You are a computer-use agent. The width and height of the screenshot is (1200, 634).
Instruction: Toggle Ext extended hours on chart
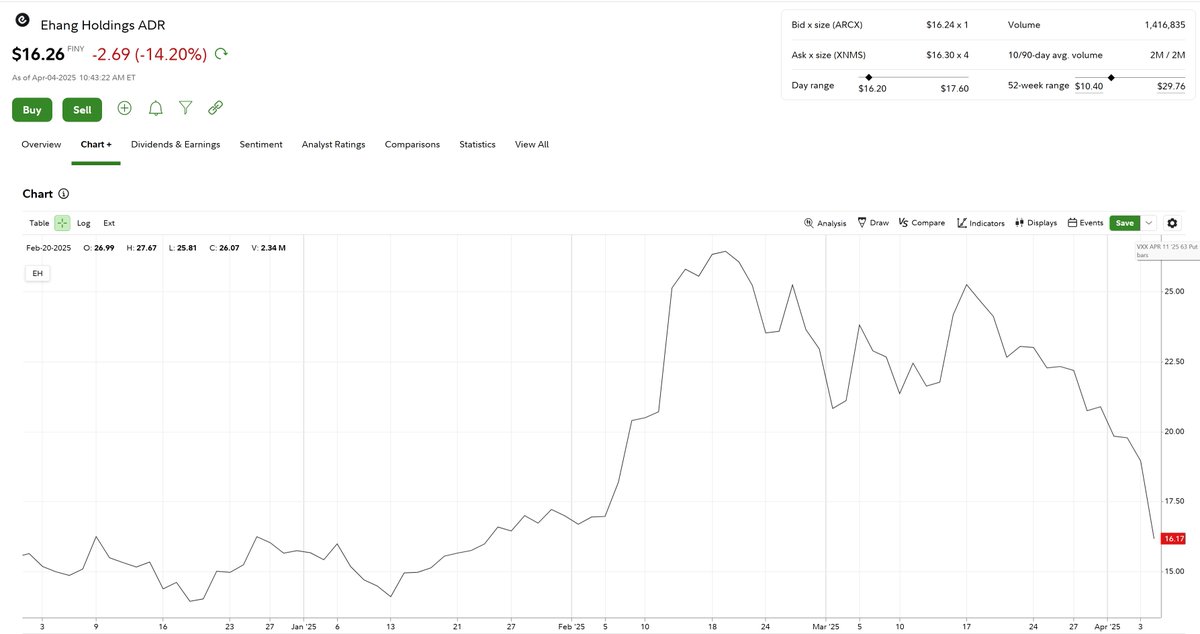pyautogui.click(x=109, y=223)
